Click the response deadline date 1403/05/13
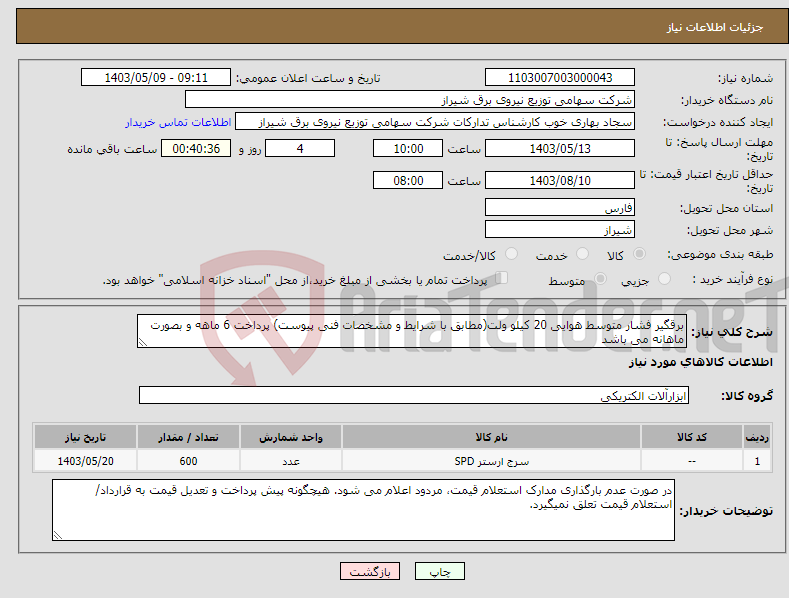 [560, 148]
